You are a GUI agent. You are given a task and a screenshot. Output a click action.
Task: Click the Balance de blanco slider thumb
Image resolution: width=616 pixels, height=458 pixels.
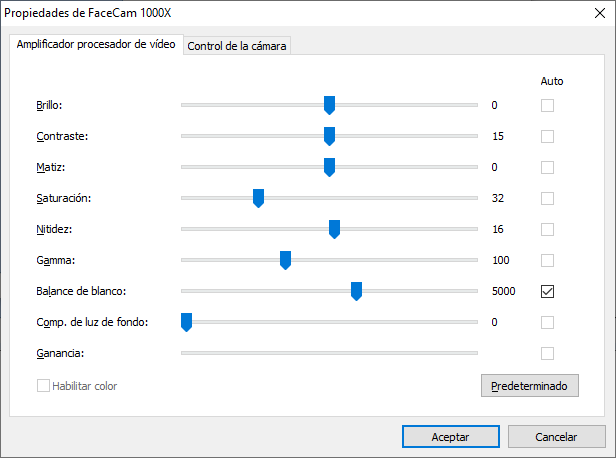click(x=356, y=291)
